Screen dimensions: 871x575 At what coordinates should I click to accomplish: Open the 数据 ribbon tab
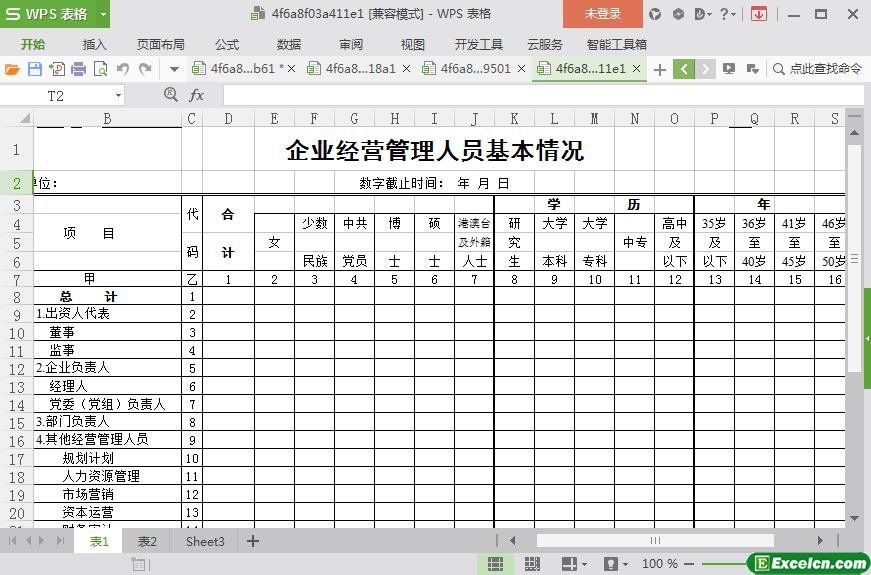click(x=289, y=44)
